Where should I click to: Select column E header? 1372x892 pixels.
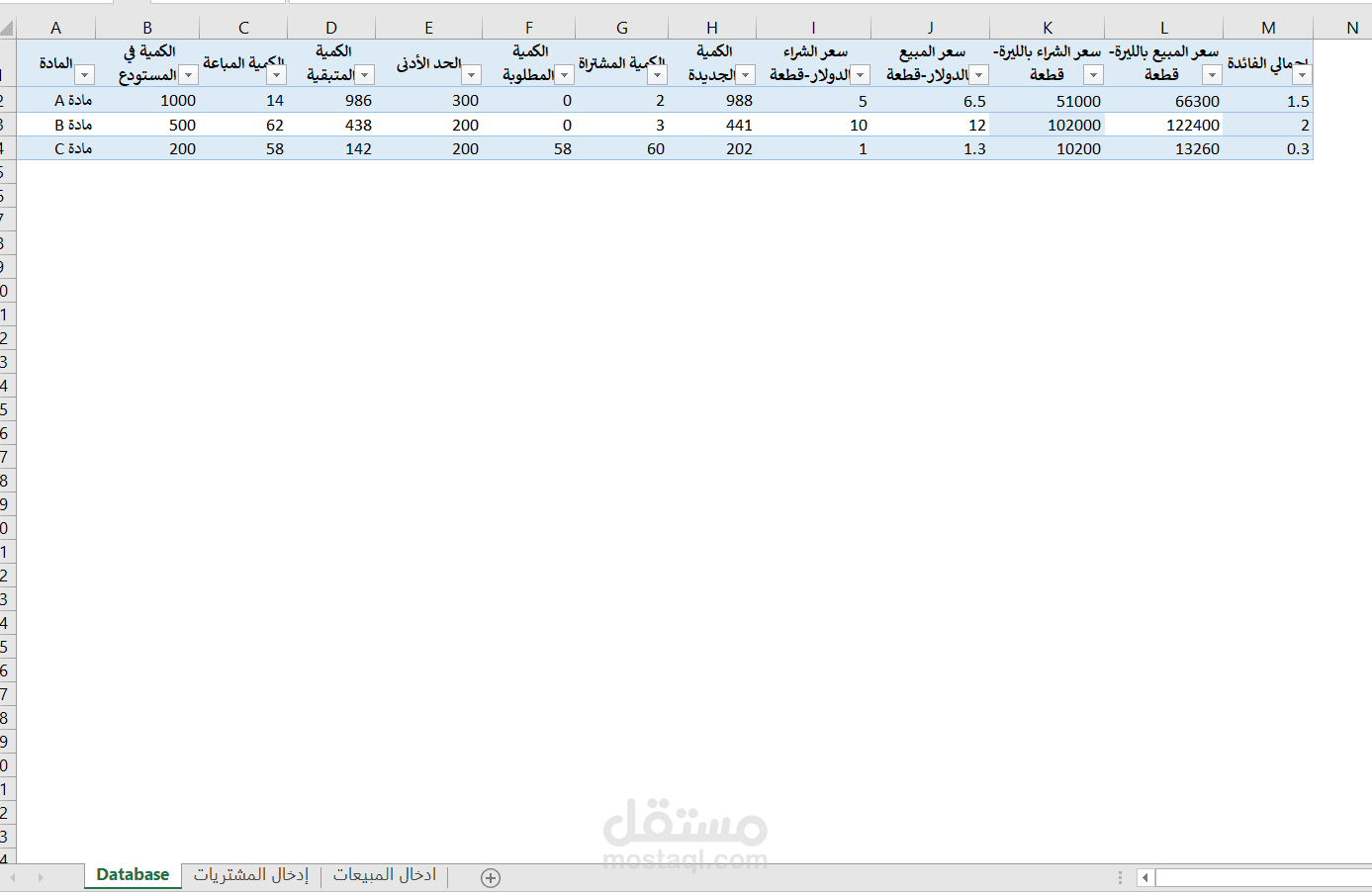[428, 28]
